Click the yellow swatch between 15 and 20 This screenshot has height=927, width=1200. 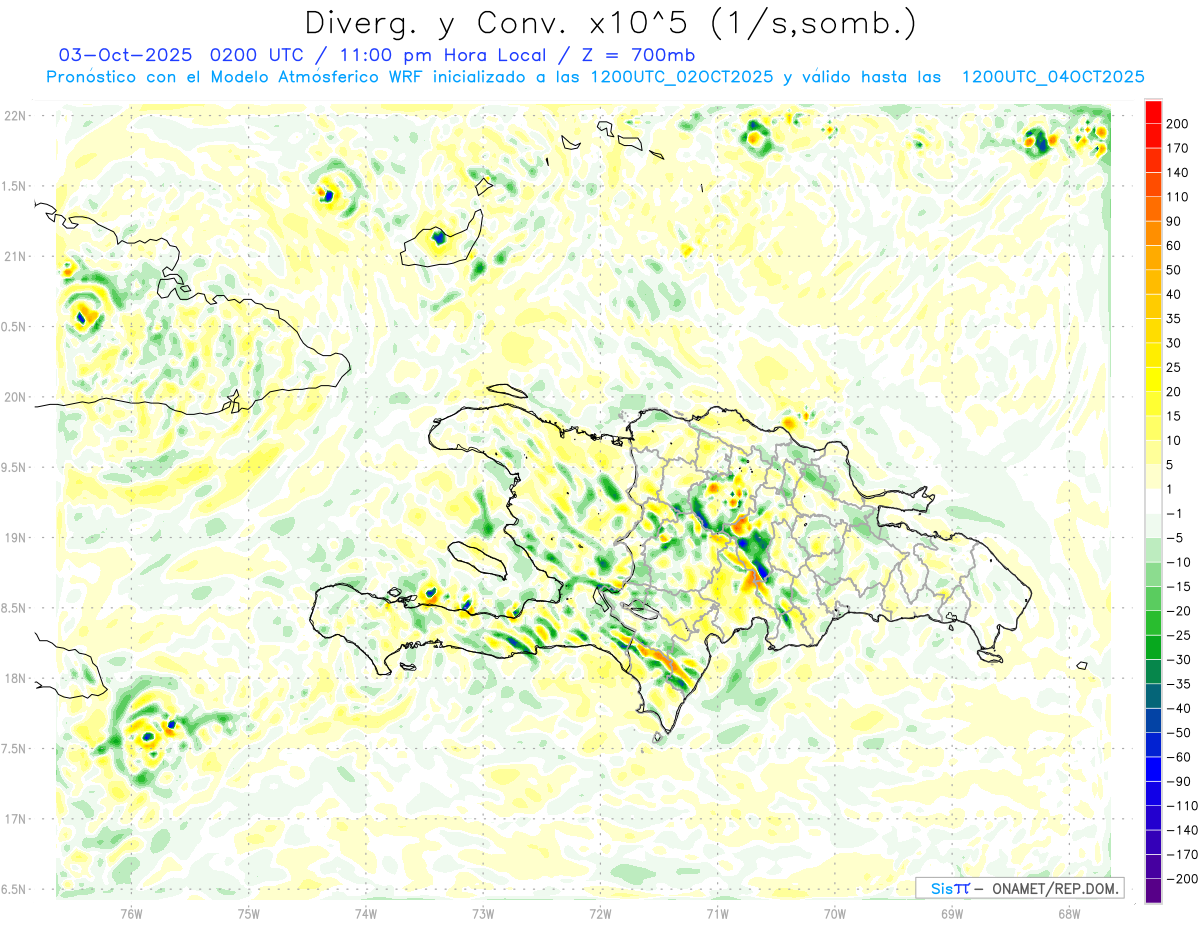click(x=1153, y=404)
